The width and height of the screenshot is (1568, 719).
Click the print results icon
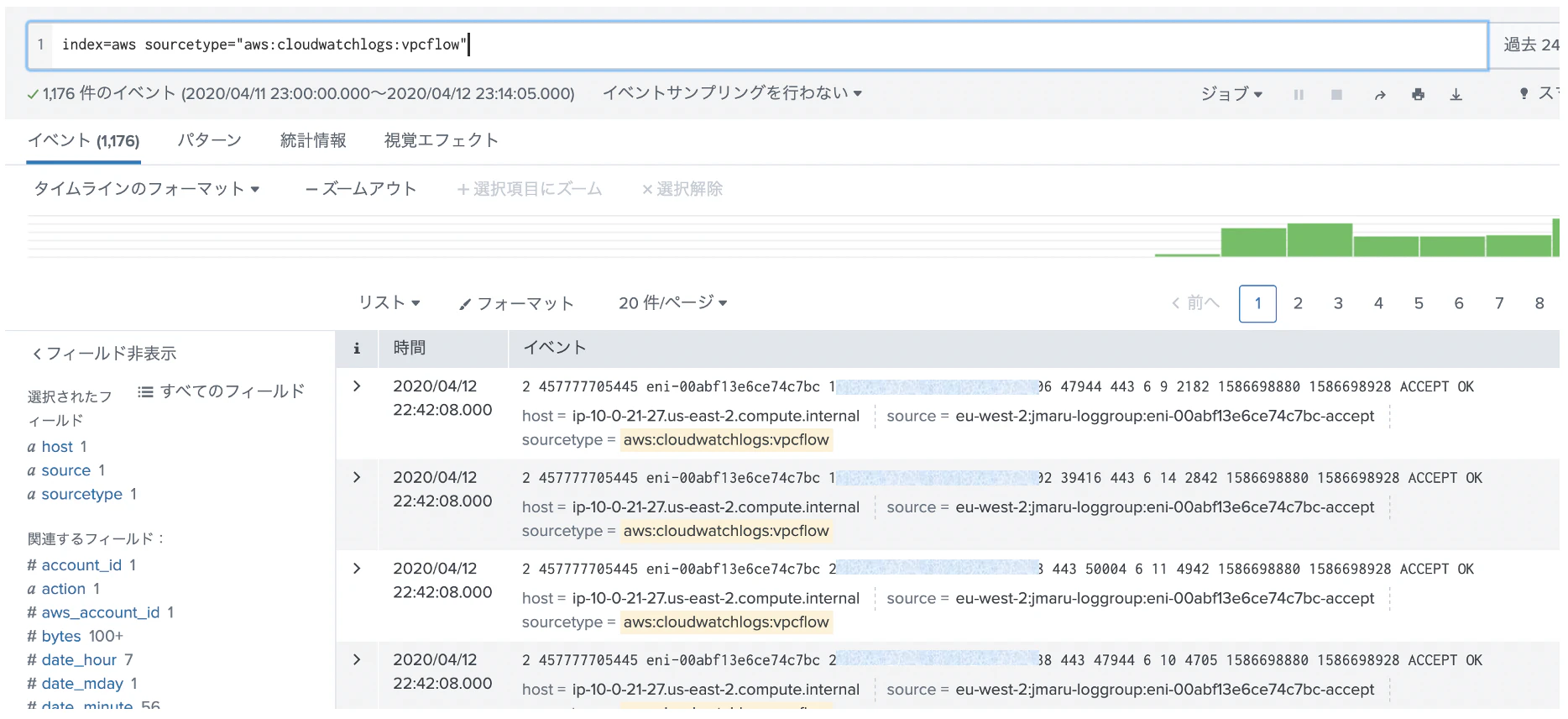point(1418,95)
